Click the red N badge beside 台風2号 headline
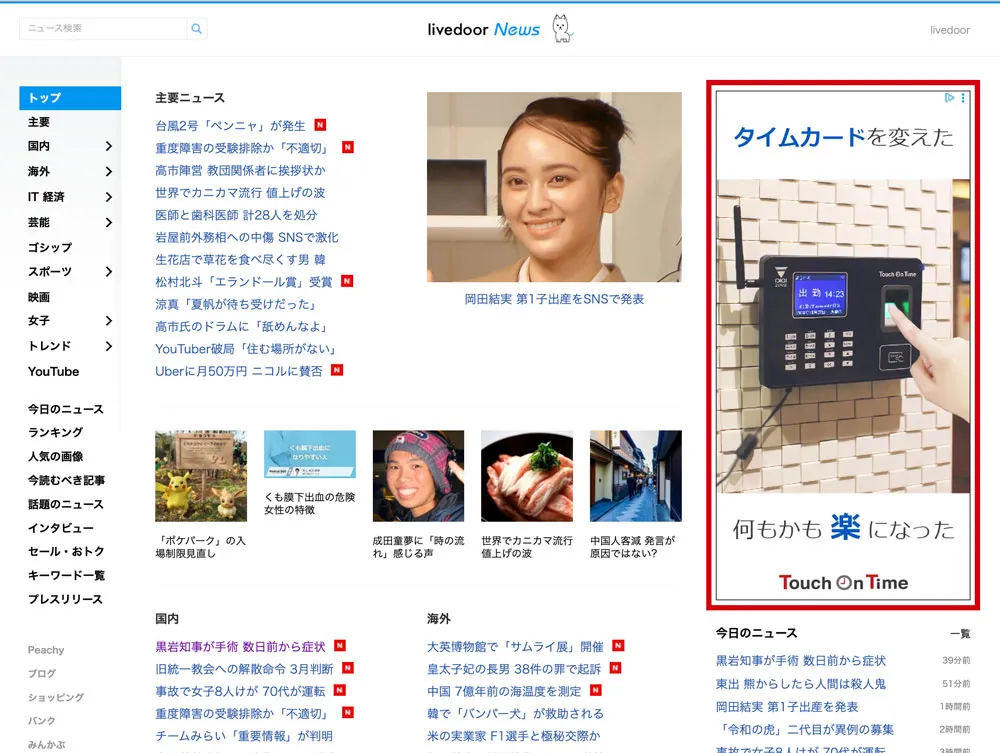Screen dimensions: 1000x753 click(320, 125)
